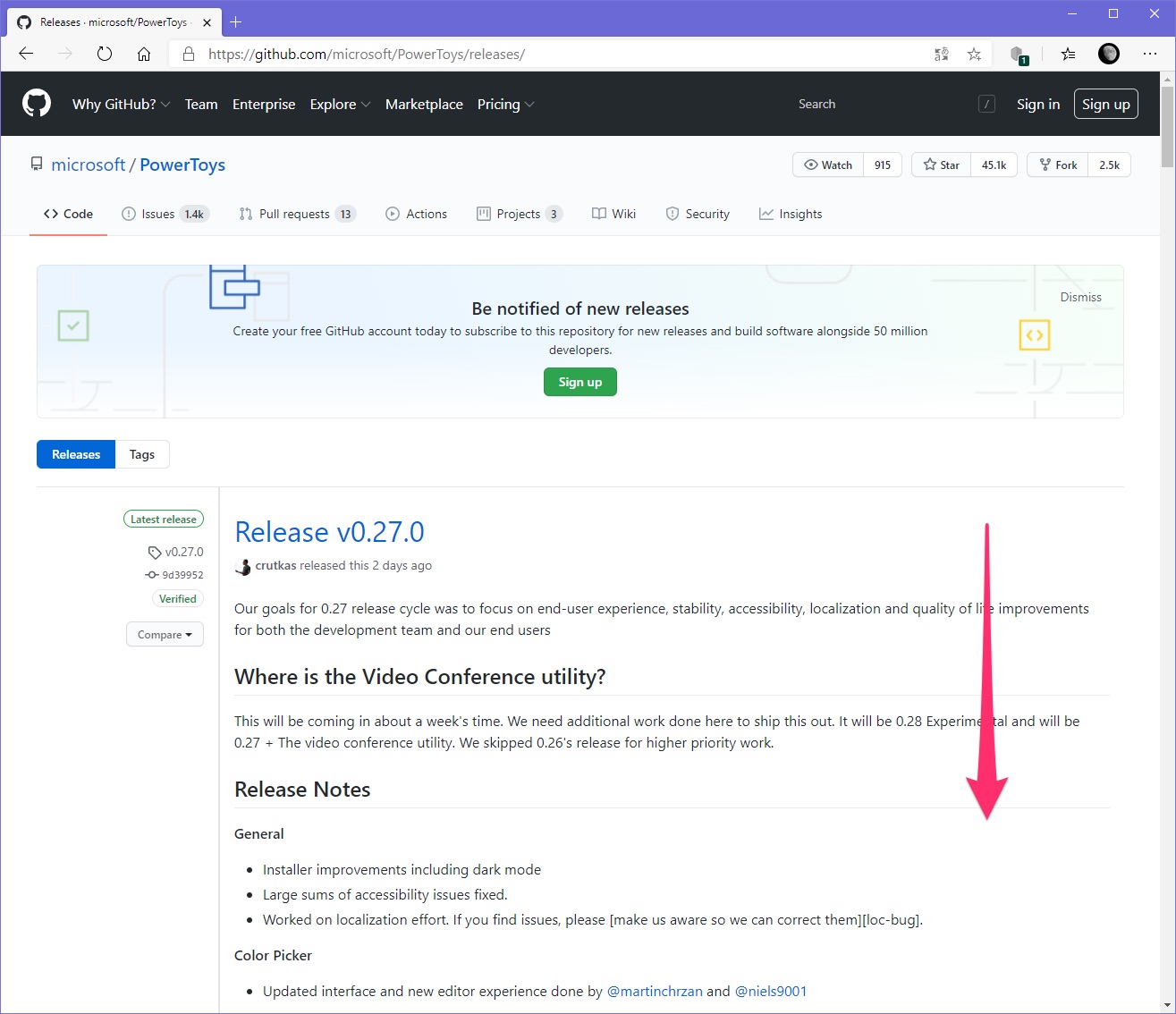Click the v0.27.0 tag label
Screen dimensions: 1176x1014
click(x=176, y=552)
